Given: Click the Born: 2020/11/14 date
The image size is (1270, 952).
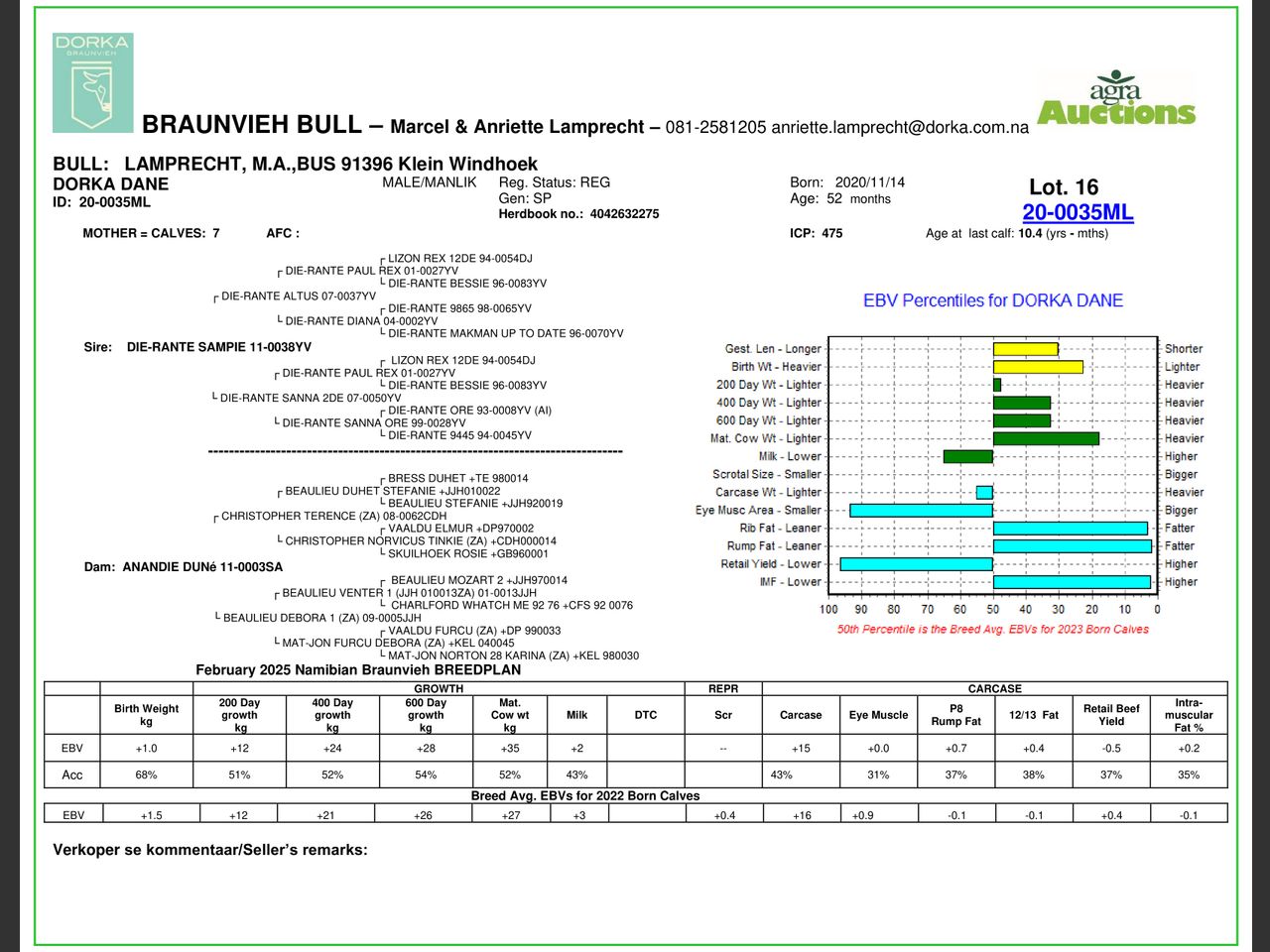Looking at the screenshot, I should [x=847, y=182].
